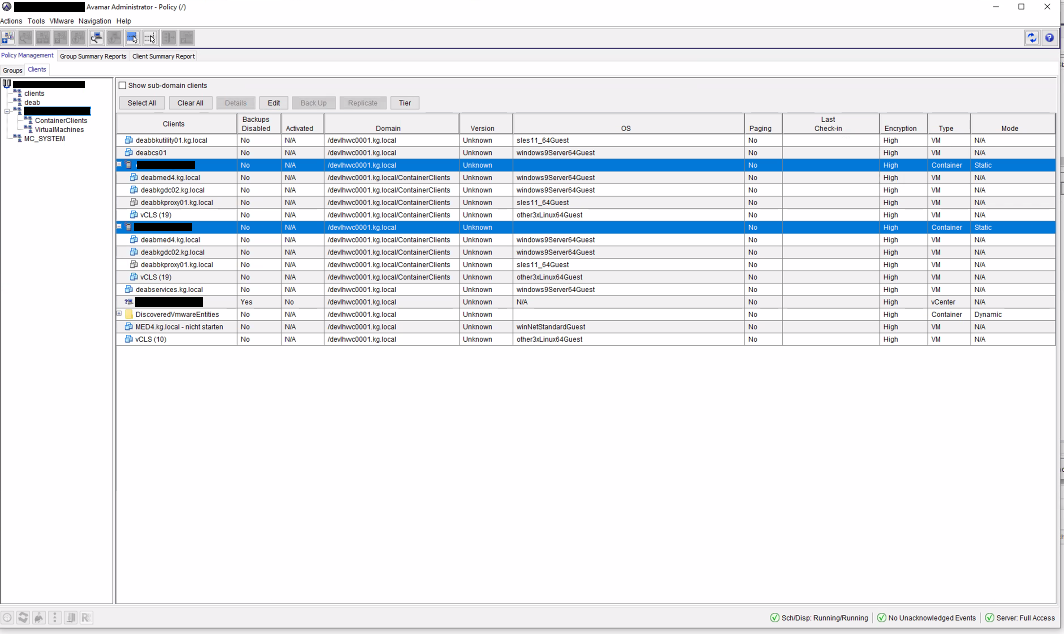Switch to the Group Summary Reports tab
This screenshot has width=1064, height=634.
pyautogui.click(x=93, y=56)
